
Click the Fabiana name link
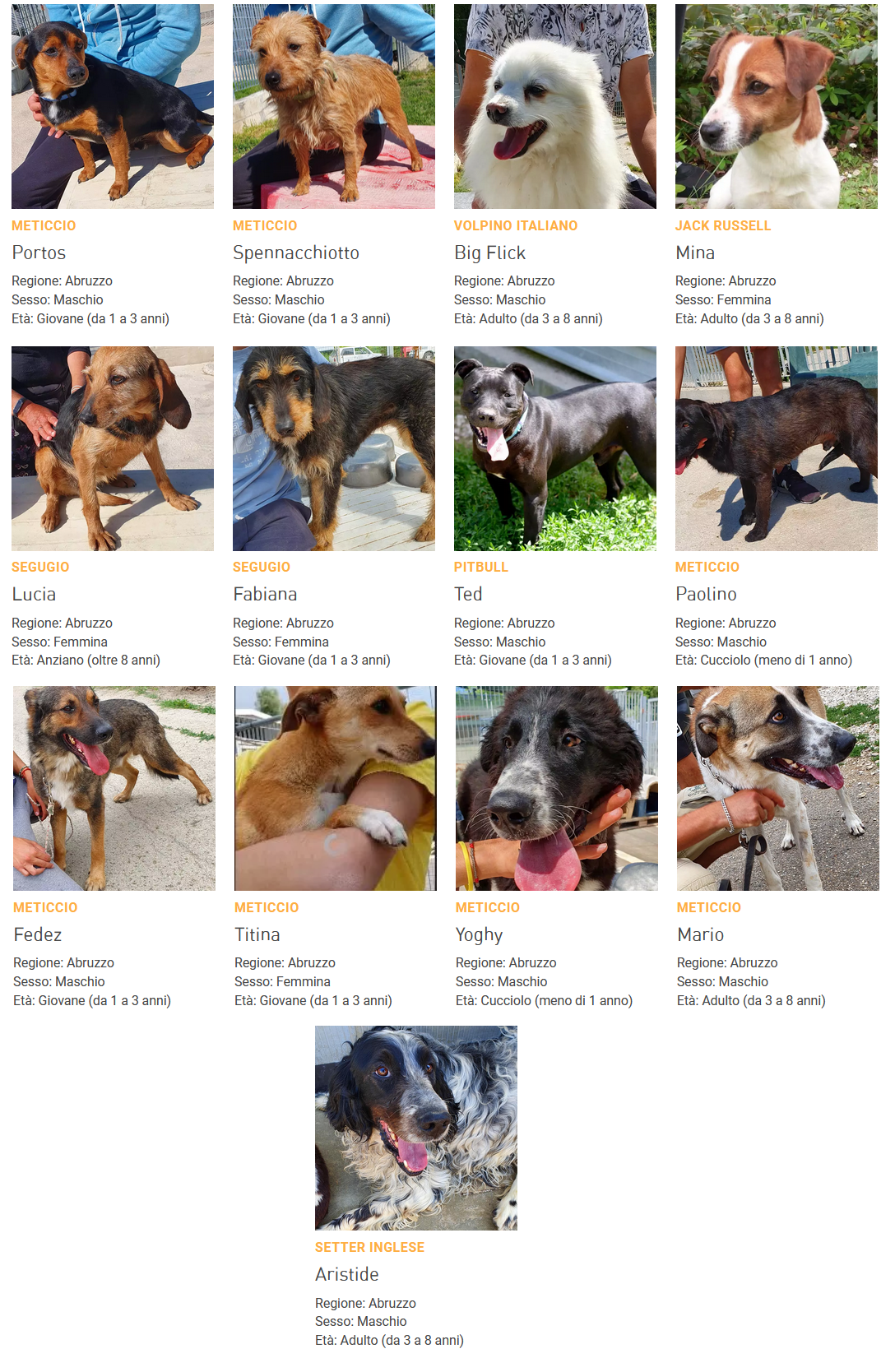tap(265, 594)
